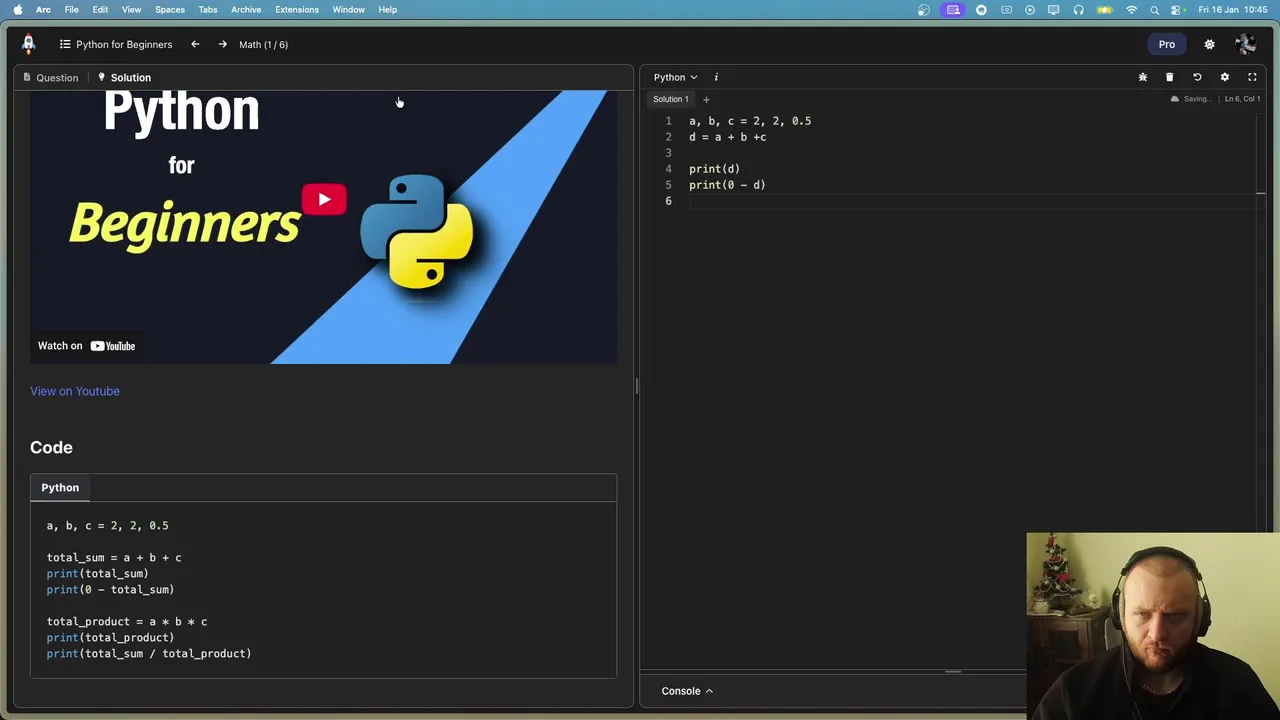Click the d = a + b +c line
Image resolution: width=1280 pixels, height=720 pixels.
tap(727, 137)
